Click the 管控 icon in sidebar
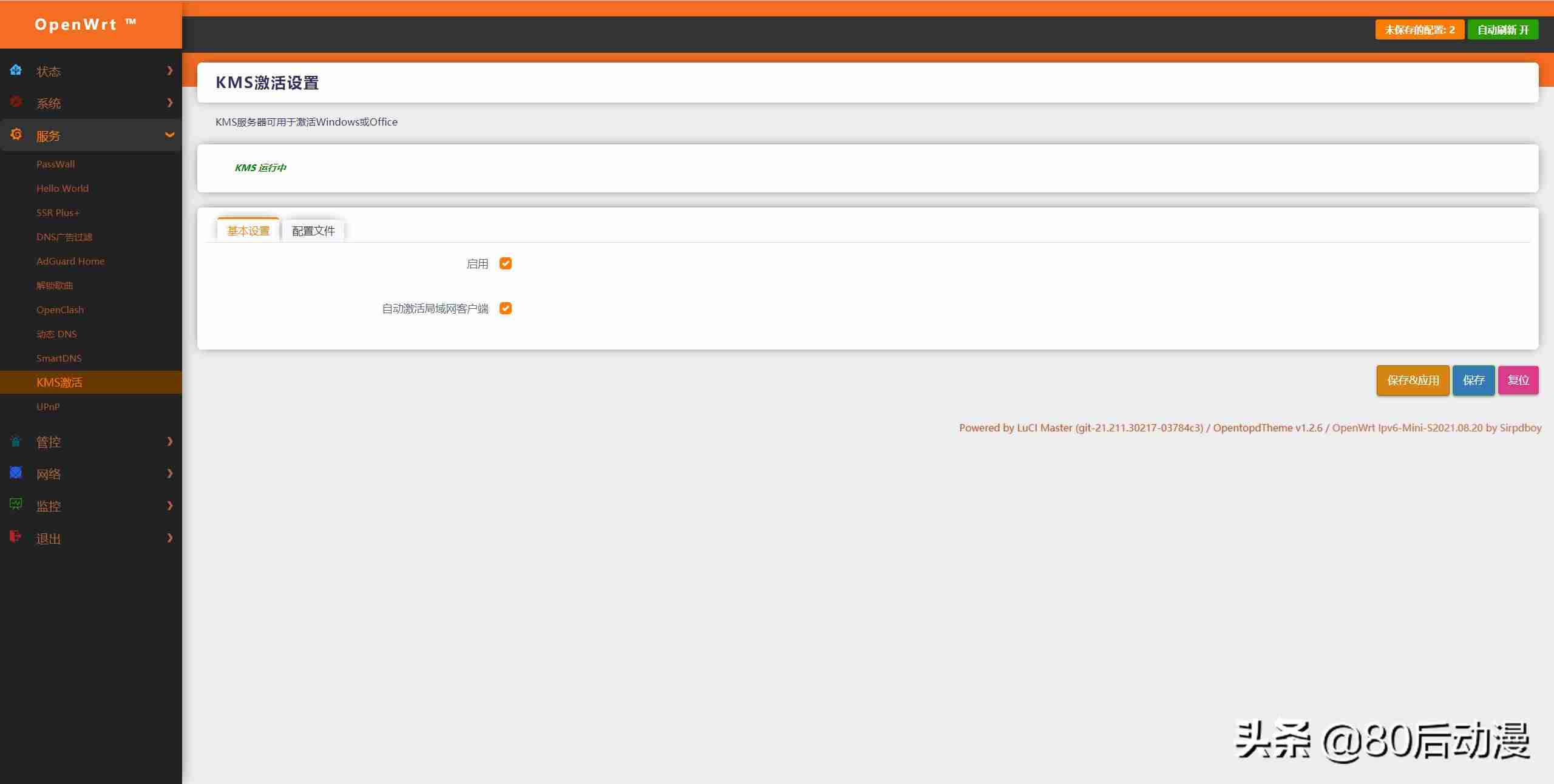Screen dimensions: 1554x784 [x=16, y=441]
